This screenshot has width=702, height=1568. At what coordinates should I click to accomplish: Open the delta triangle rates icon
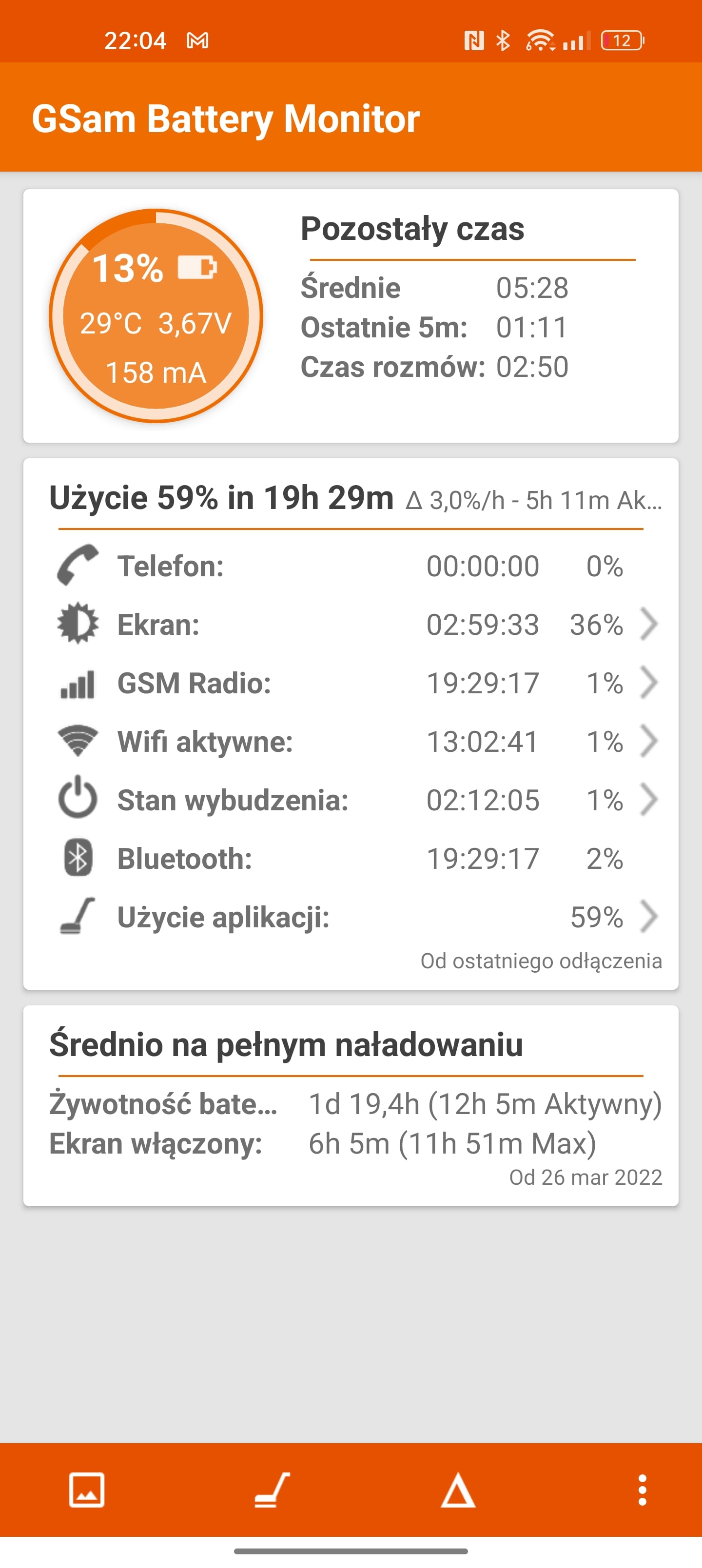pyautogui.click(x=457, y=1490)
